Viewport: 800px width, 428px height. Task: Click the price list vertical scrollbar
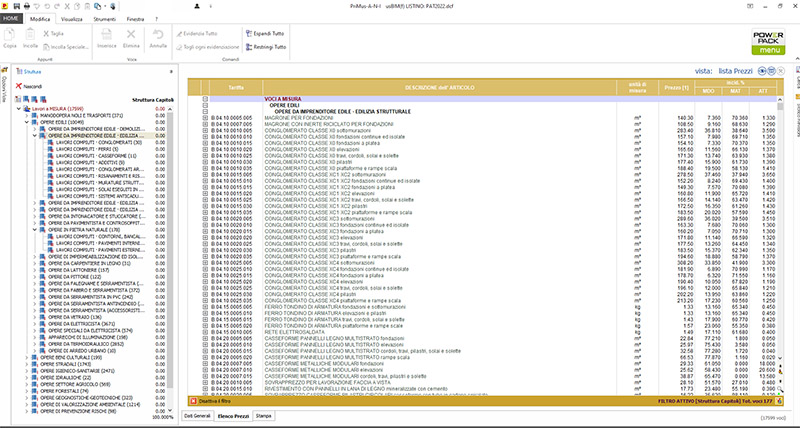tap(780, 231)
